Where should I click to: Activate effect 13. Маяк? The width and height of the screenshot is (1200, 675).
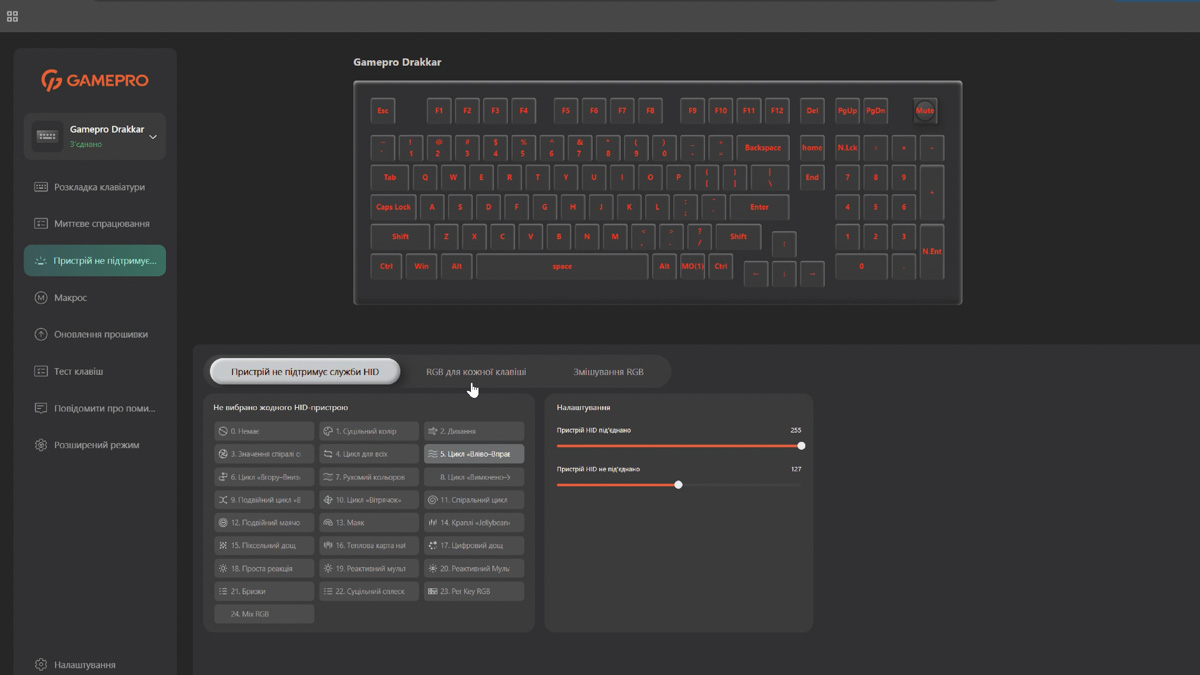pos(369,523)
